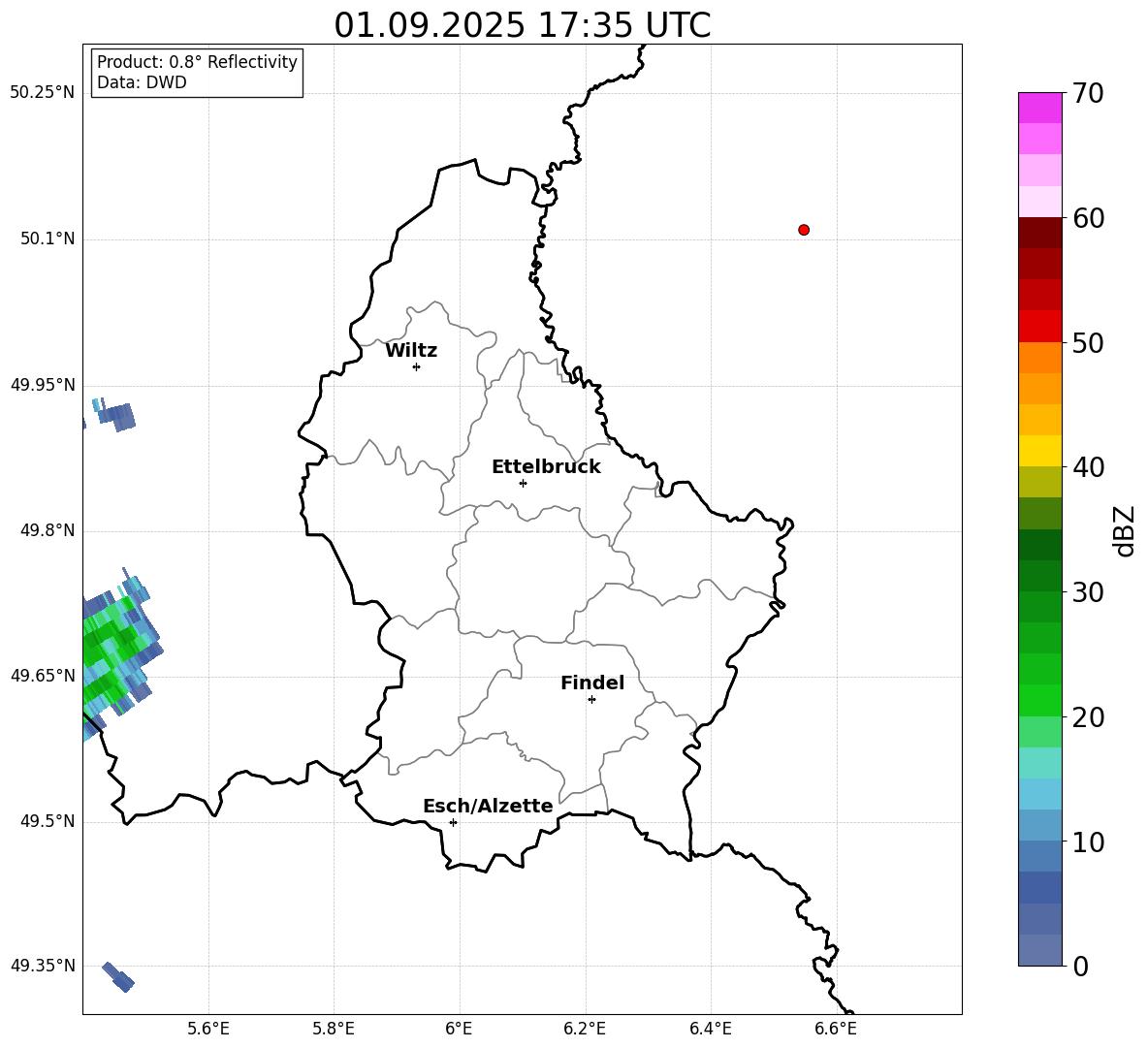The height and width of the screenshot is (1048, 1148).
Task: Click the 49.95°N latitude label
Action: tap(43, 385)
